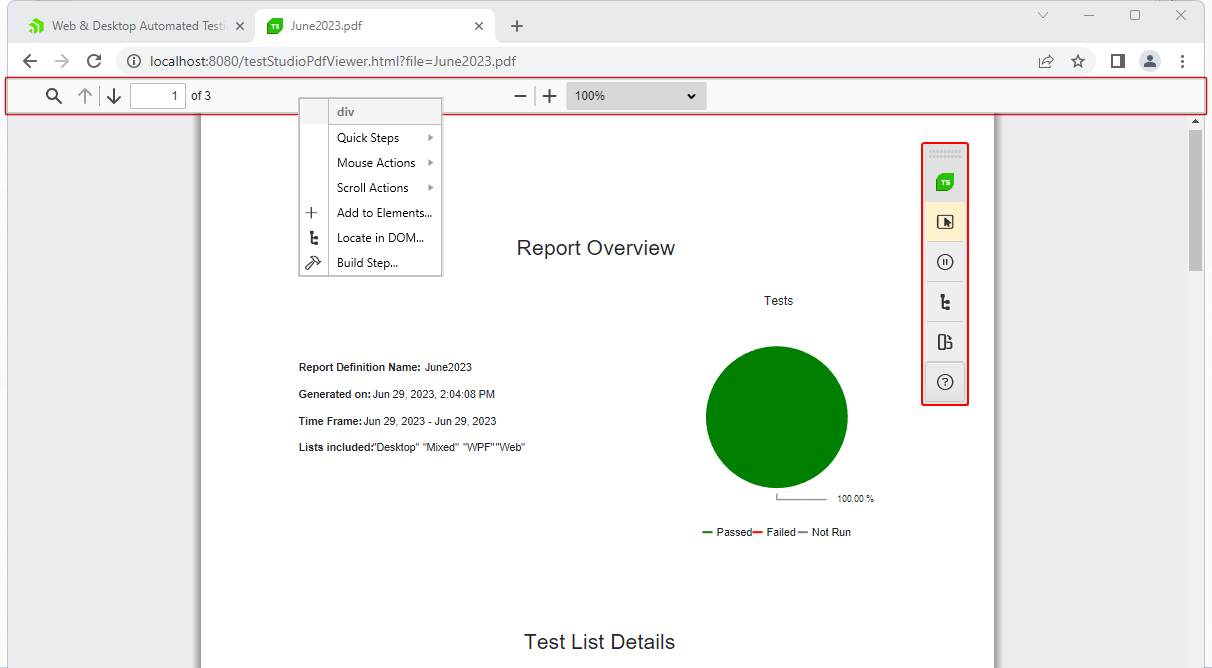This screenshot has width=1212, height=668.
Task: Open the Chrome three-dot menu
Action: point(1182,61)
